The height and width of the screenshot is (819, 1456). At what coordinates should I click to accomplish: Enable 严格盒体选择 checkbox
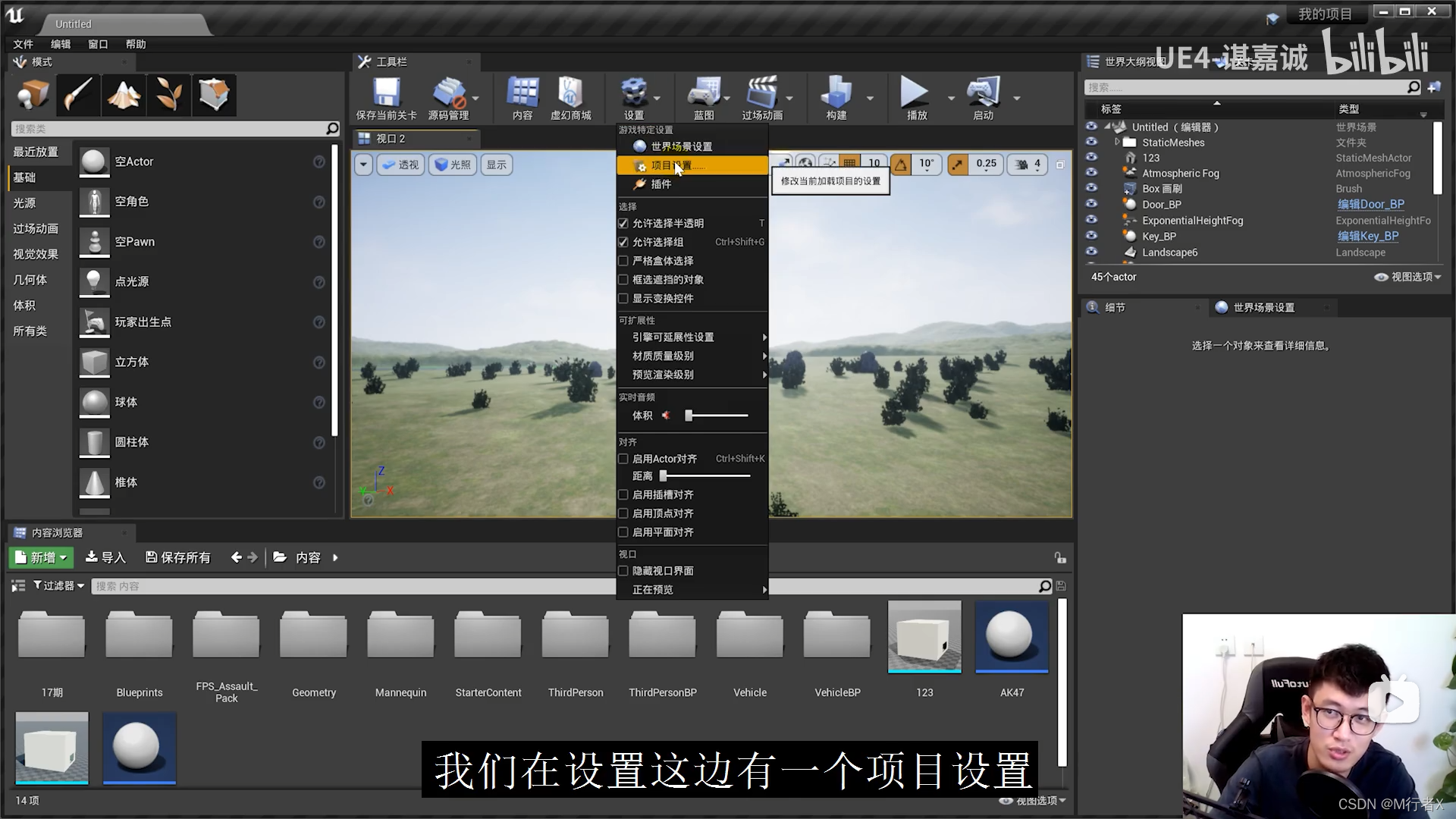click(x=623, y=260)
